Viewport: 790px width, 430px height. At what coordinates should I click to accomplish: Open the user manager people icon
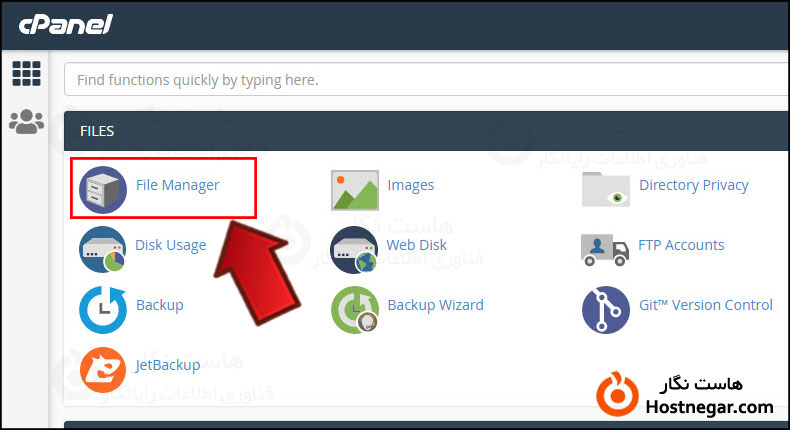[x=27, y=121]
